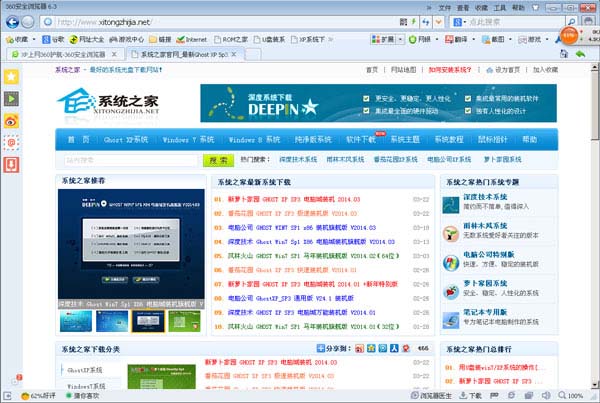Open the Windows 7 系统 navigation item
Screen dimensions: 600x403
(188, 139)
